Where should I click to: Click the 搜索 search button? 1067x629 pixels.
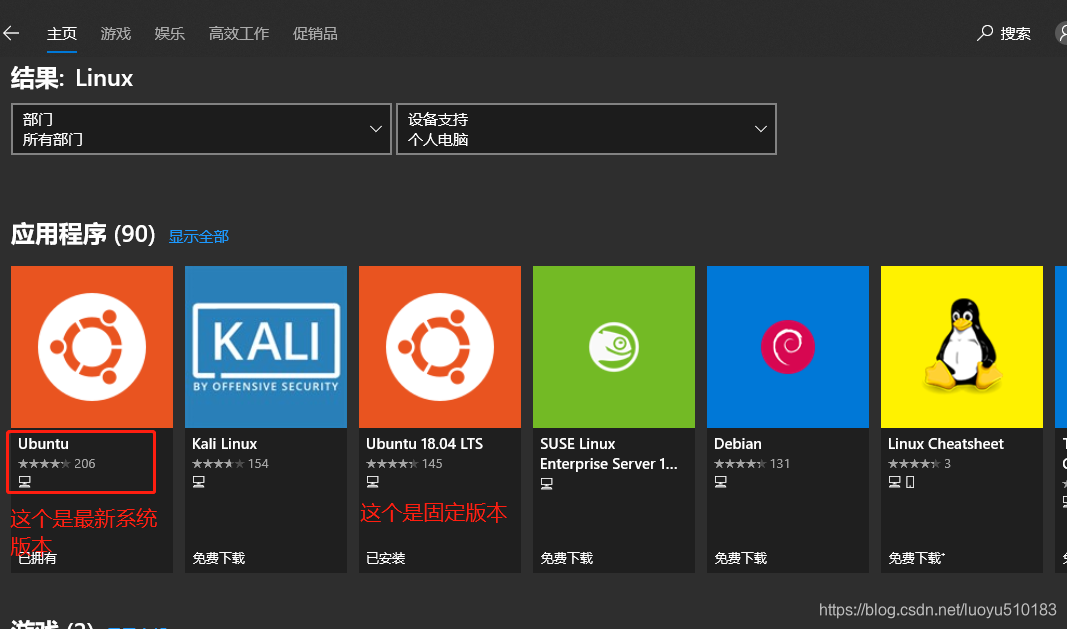pyautogui.click(x=1004, y=33)
